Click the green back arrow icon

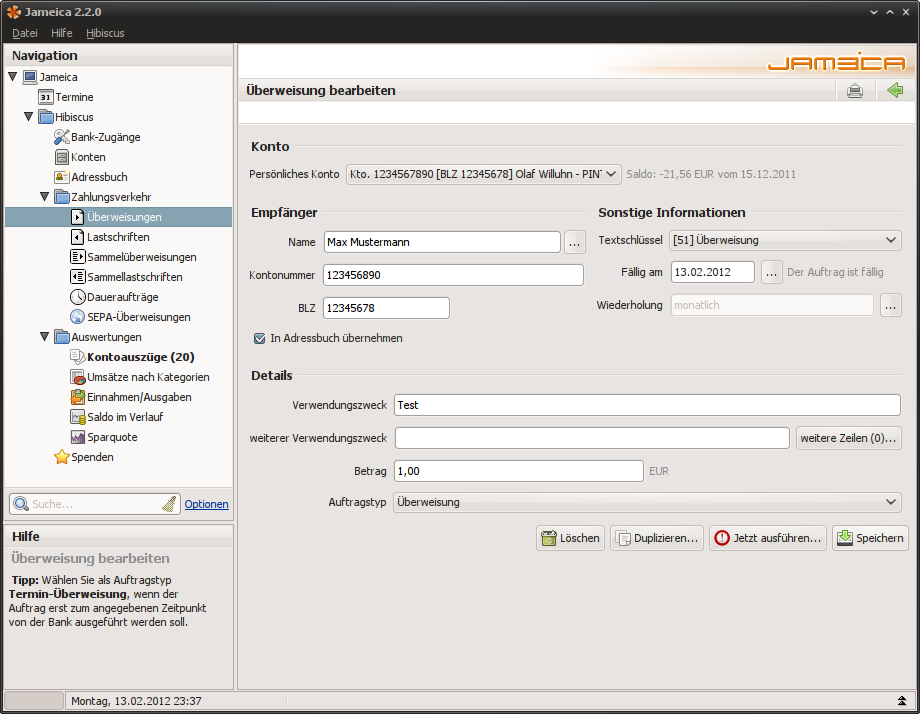(x=895, y=91)
